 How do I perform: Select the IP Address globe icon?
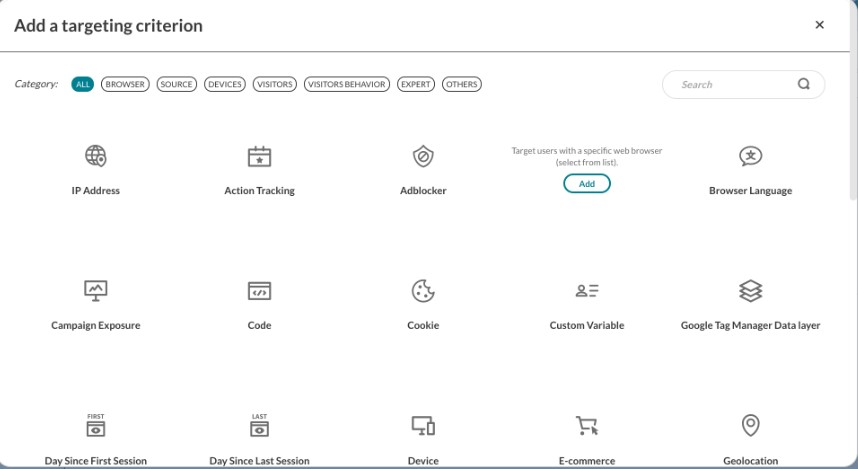click(96, 156)
